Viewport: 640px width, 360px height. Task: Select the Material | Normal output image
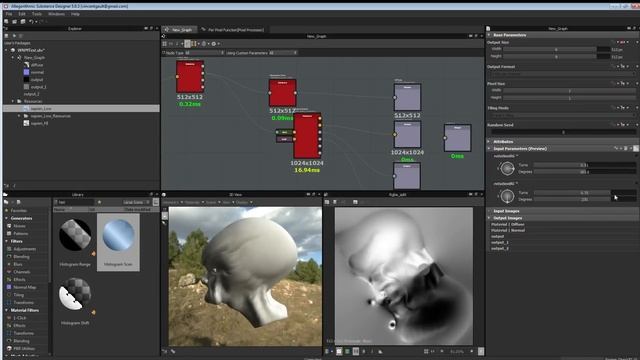point(508,230)
